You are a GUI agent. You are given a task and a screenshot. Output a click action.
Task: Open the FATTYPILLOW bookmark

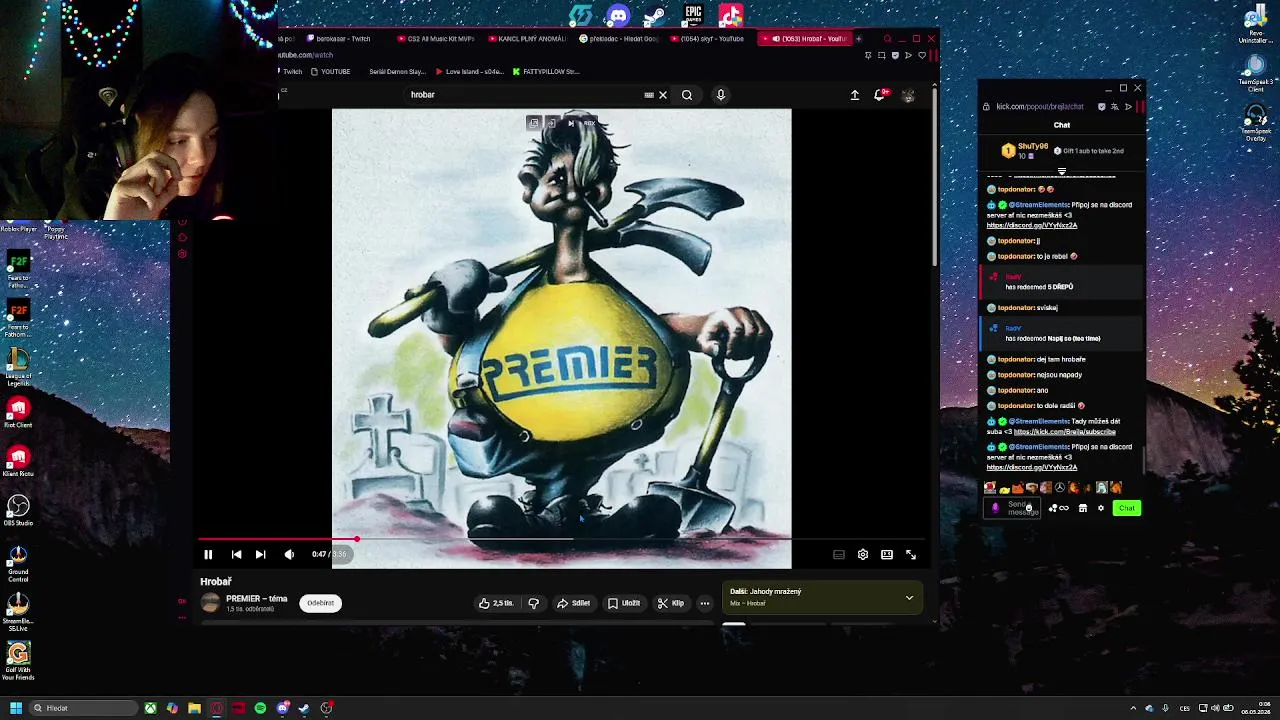tap(546, 72)
